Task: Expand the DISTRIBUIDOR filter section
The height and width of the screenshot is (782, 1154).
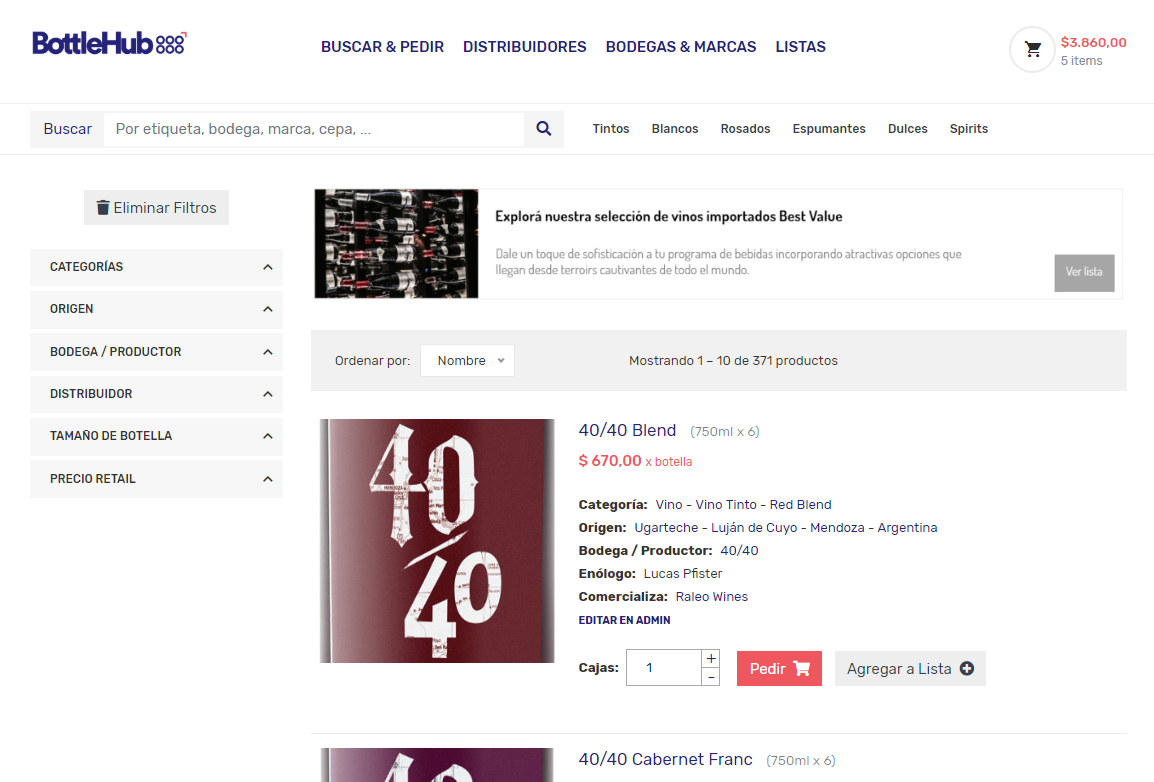Action: click(156, 394)
